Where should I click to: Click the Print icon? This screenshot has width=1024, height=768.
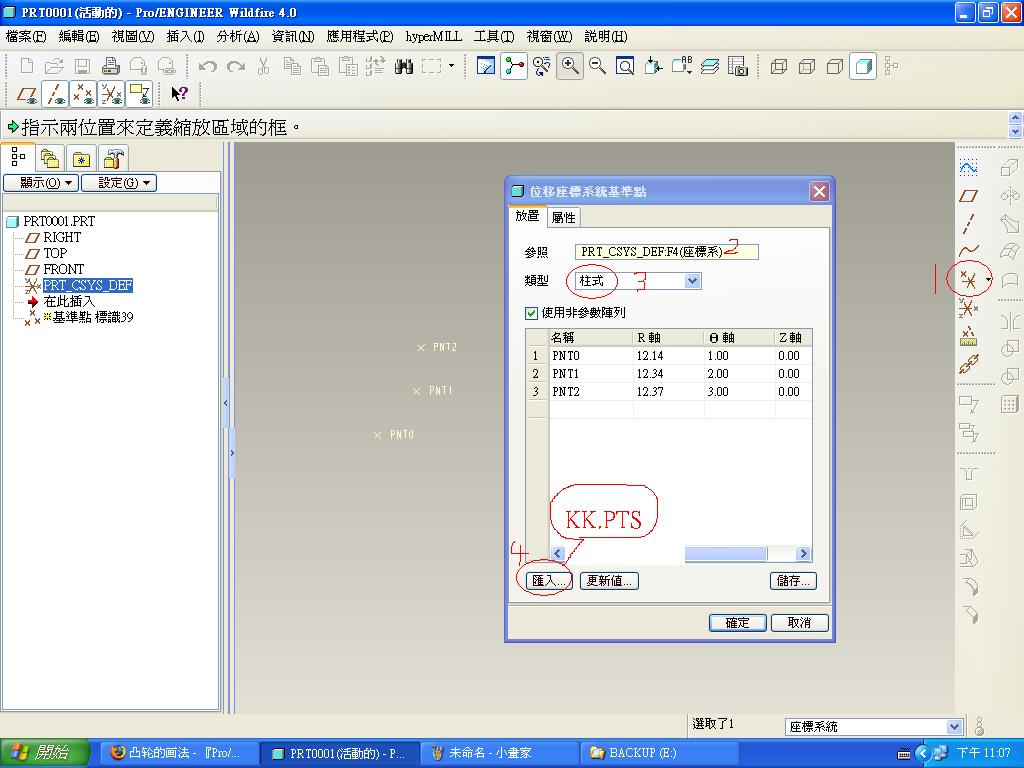click(110, 66)
